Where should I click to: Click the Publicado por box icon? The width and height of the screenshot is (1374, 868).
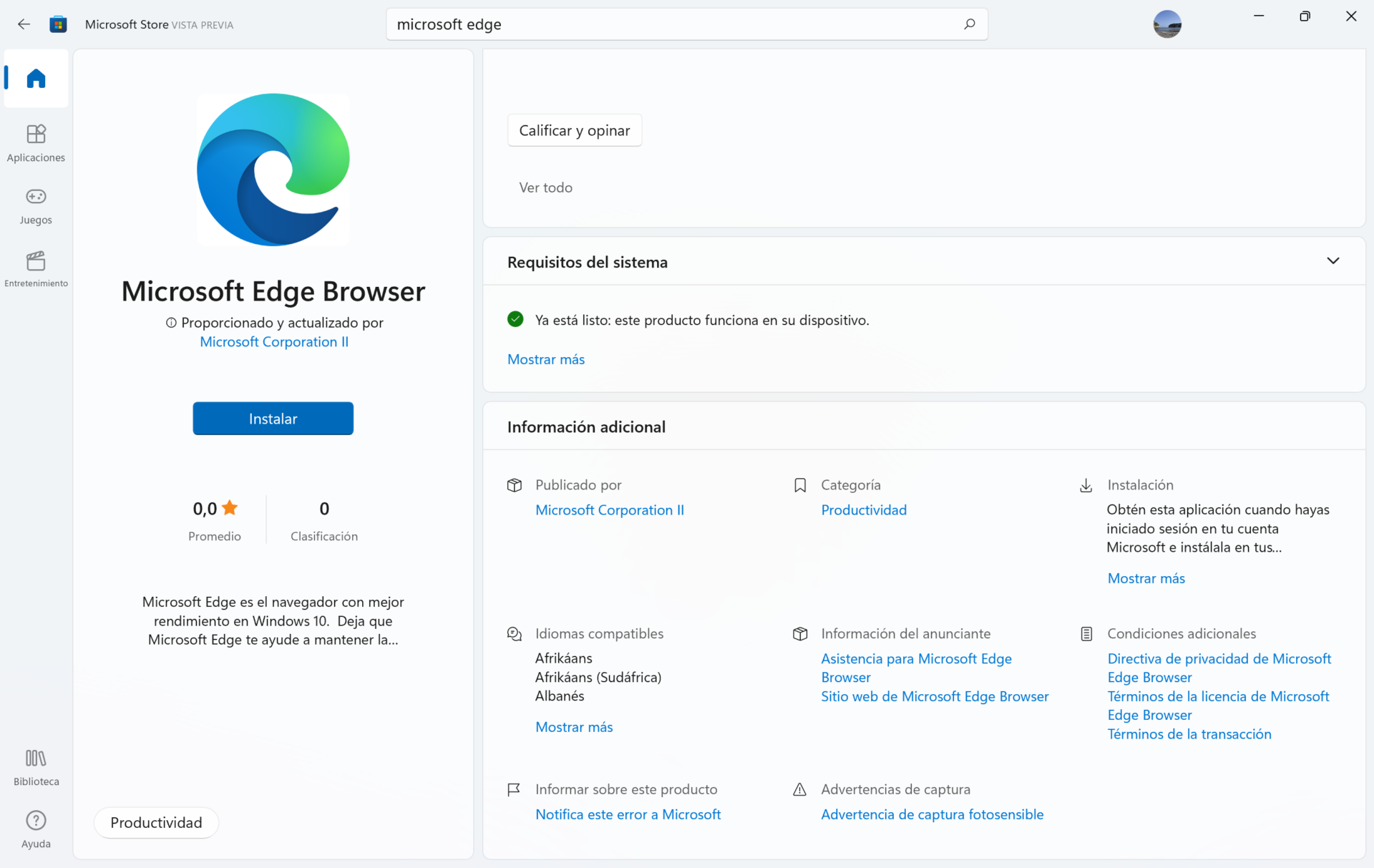[515, 485]
